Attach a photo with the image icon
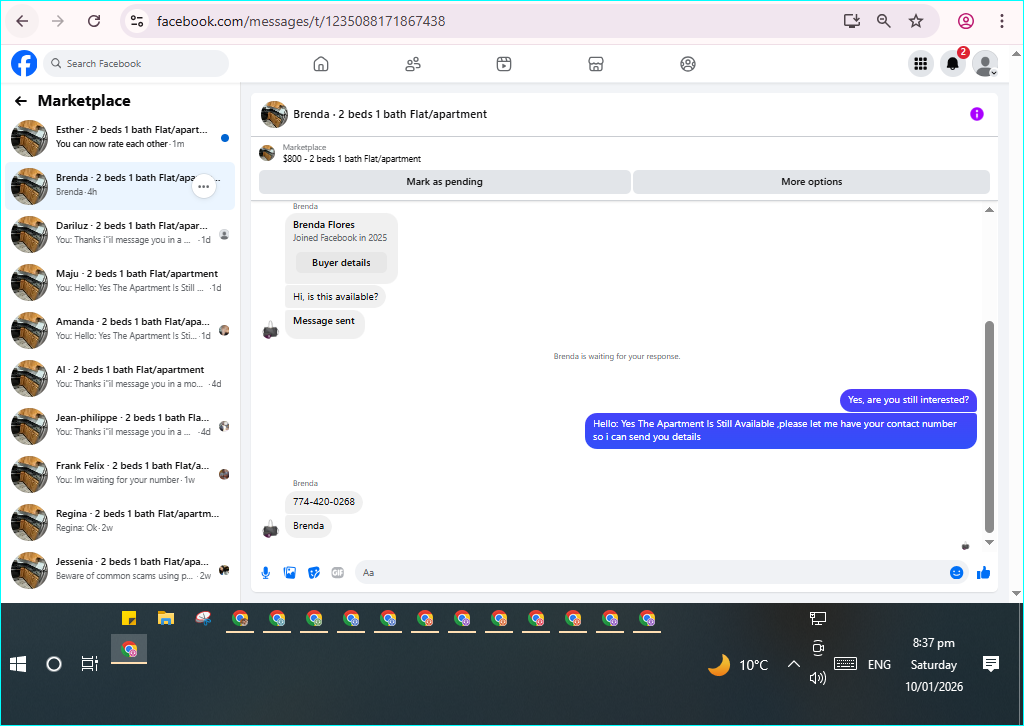The height and width of the screenshot is (726, 1024). tap(290, 573)
